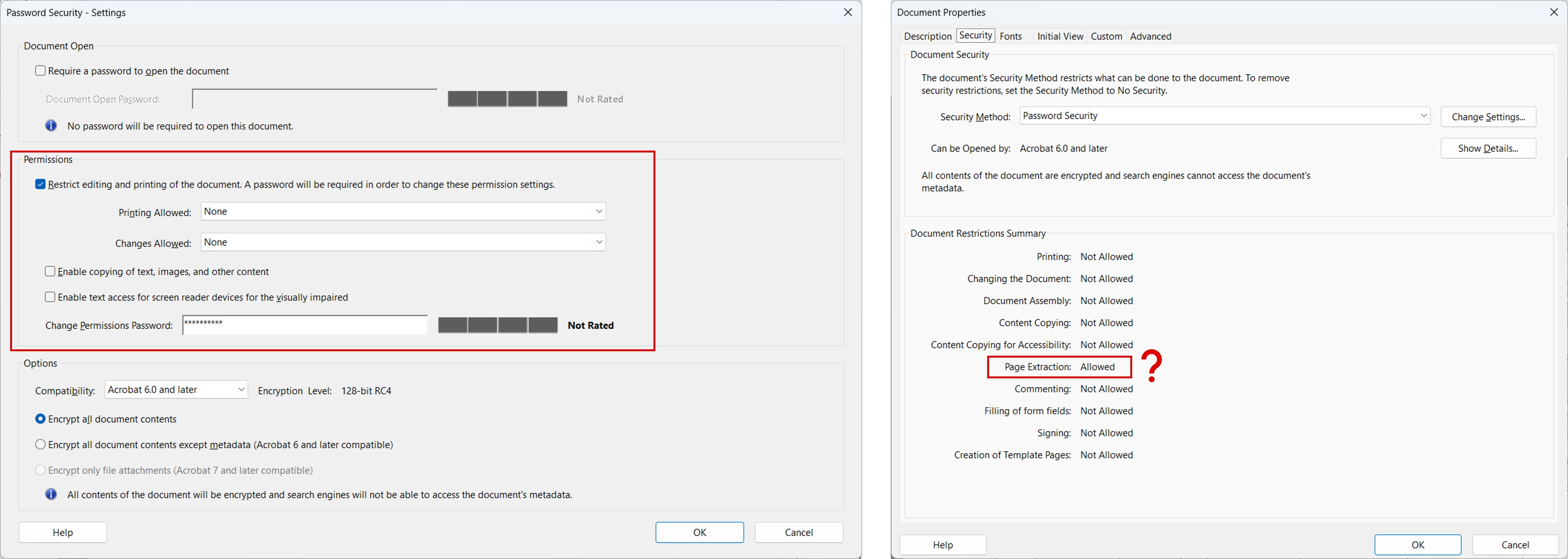
Task: Open Security Method dropdown list
Action: [x=1225, y=116]
